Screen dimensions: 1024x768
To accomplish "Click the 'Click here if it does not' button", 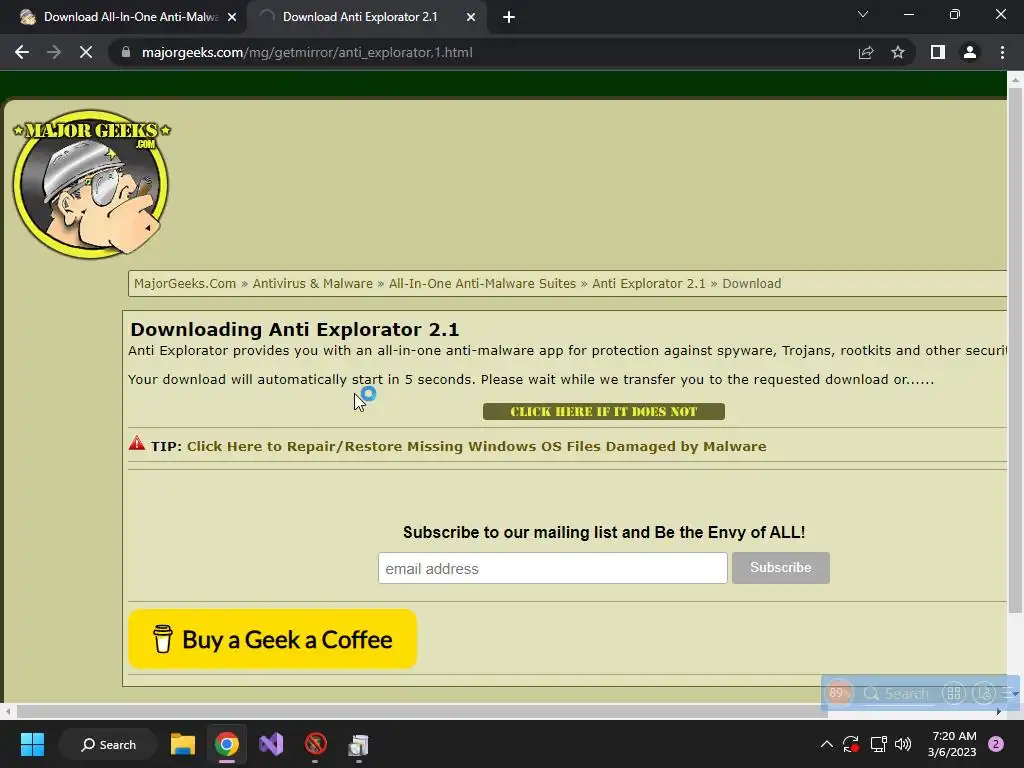I will [x=603, y=411].
